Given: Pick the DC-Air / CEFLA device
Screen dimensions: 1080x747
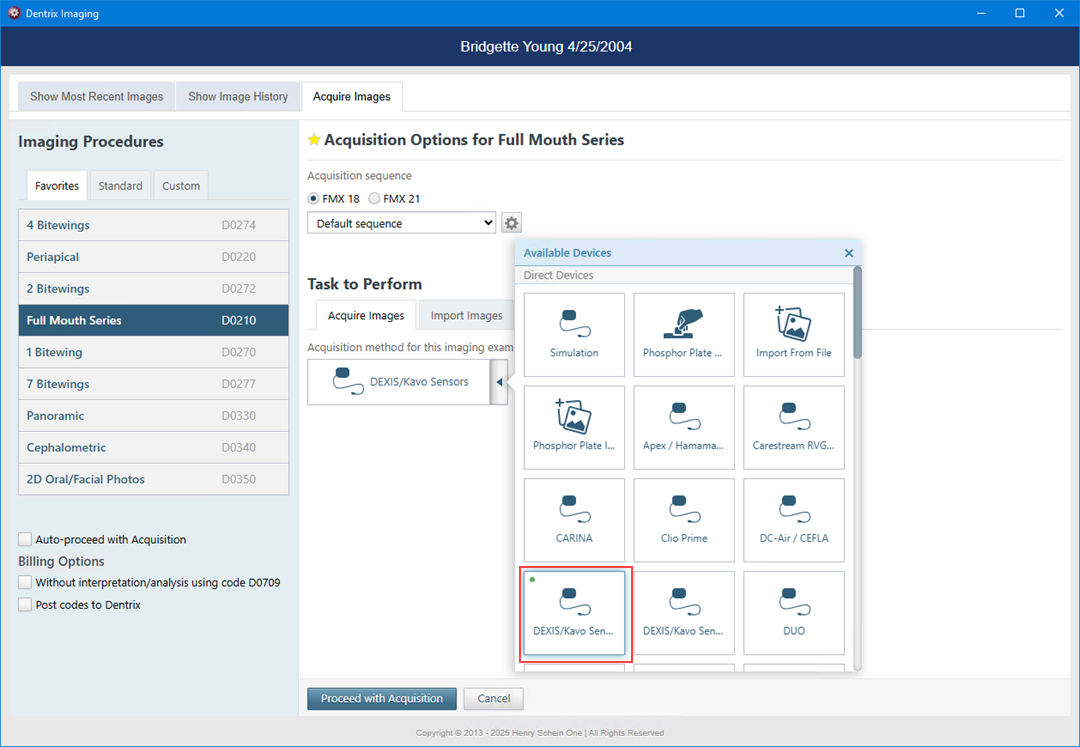Looking at the screenshot, I should (x=793, y=520).
